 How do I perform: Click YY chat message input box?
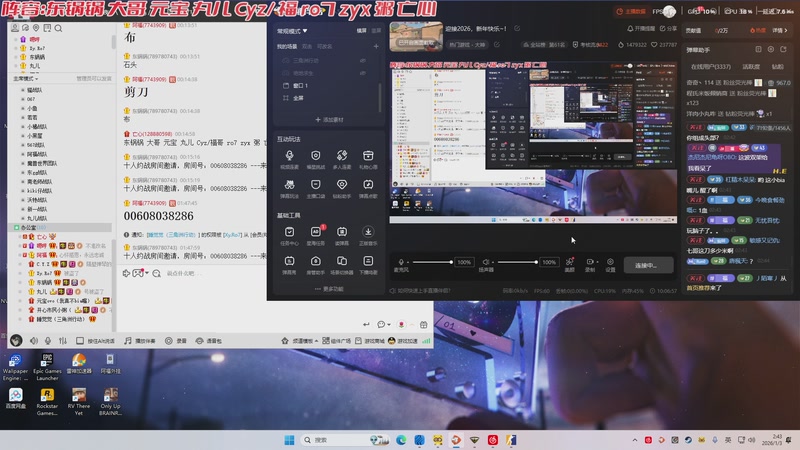pyautogui.click(x=214, y=273)
